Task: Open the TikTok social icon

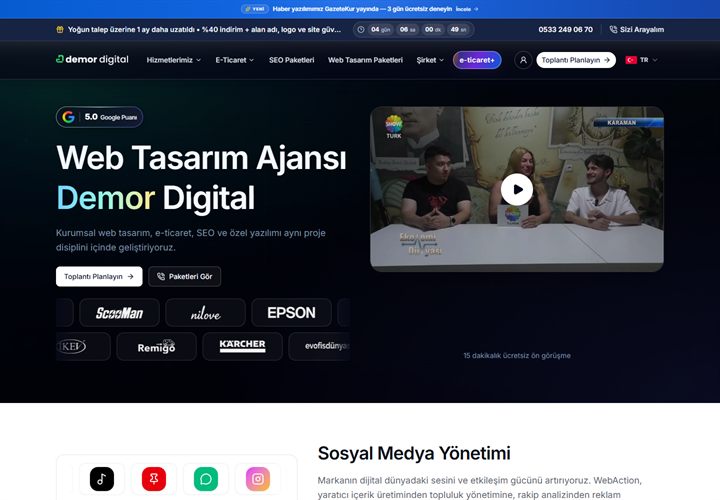Action: (x=102, y=479)
